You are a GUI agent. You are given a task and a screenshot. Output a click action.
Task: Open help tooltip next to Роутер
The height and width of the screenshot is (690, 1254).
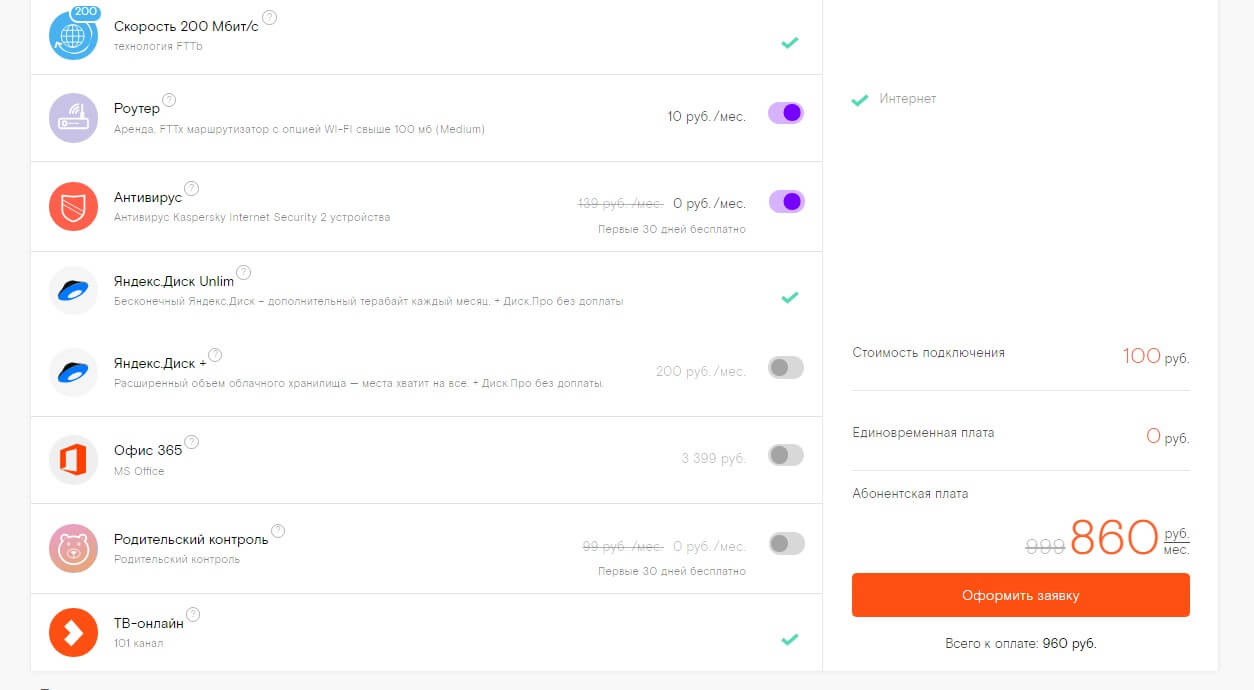169,100
